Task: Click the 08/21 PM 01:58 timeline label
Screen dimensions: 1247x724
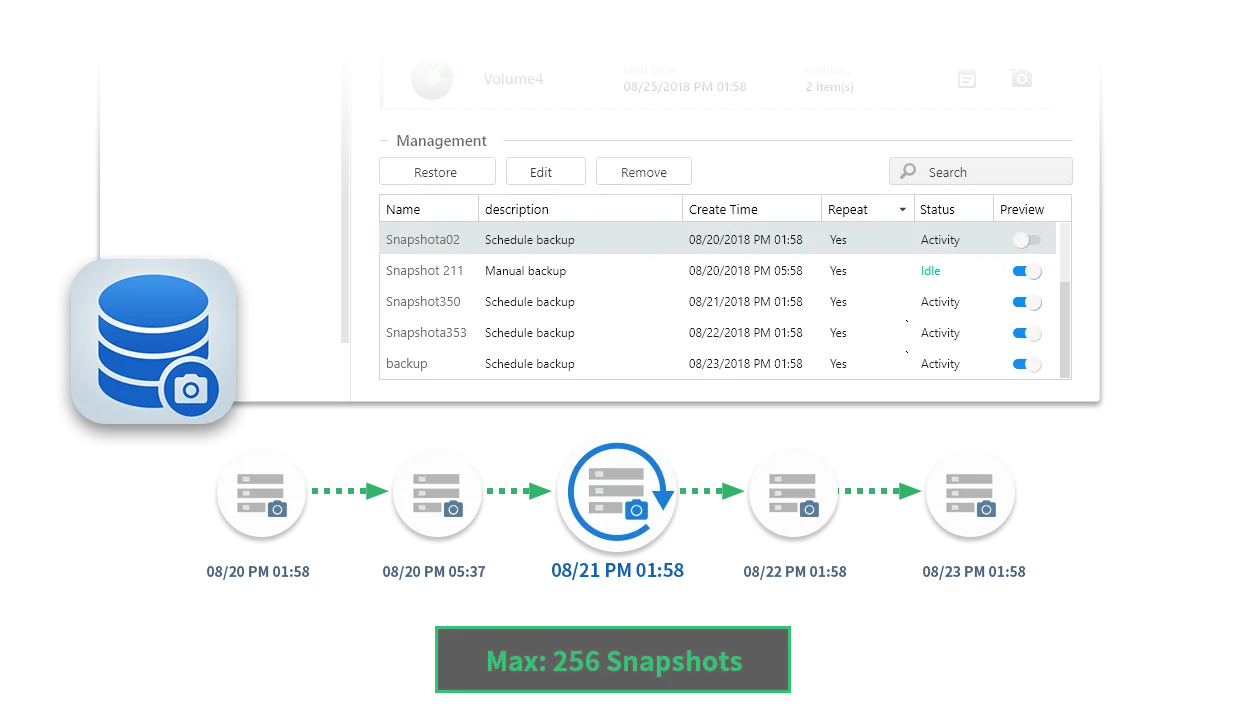Action: click(618, 571)
